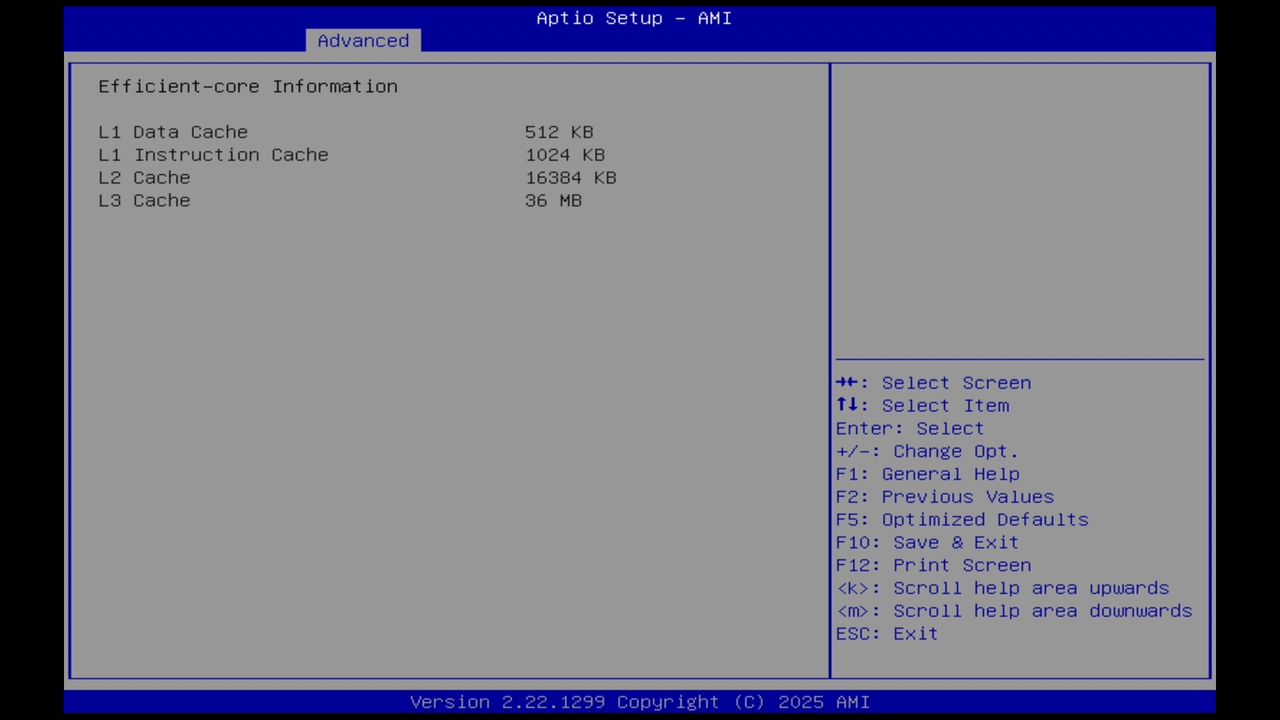This screenshot has width=1280, height=720.
Task: Click the 36 MB value
Action: click(x=553, y=200)
